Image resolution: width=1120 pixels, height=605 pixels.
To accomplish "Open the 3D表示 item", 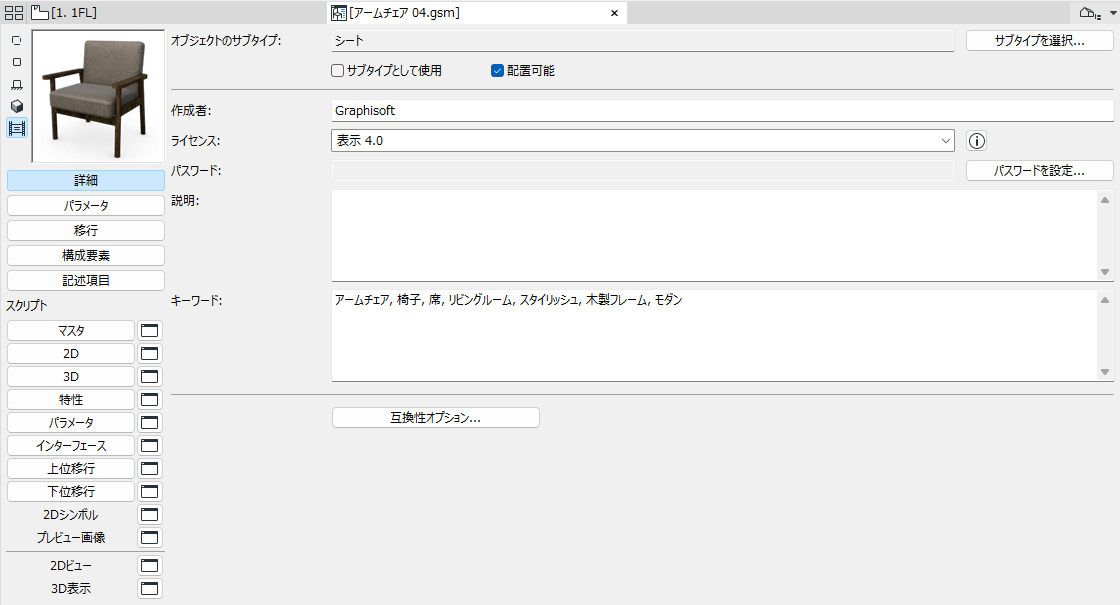I will coord(71,589).
